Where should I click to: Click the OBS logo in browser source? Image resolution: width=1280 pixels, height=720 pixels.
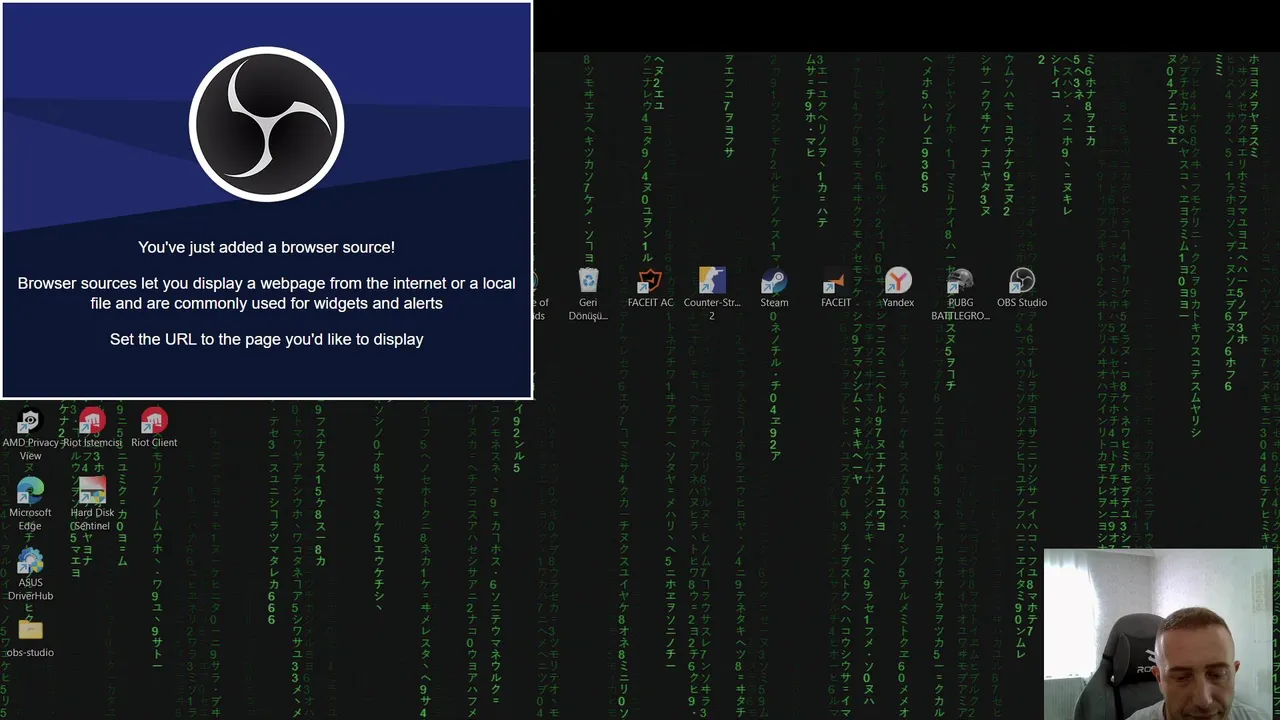pyautogui.click(x=267, y=124)
